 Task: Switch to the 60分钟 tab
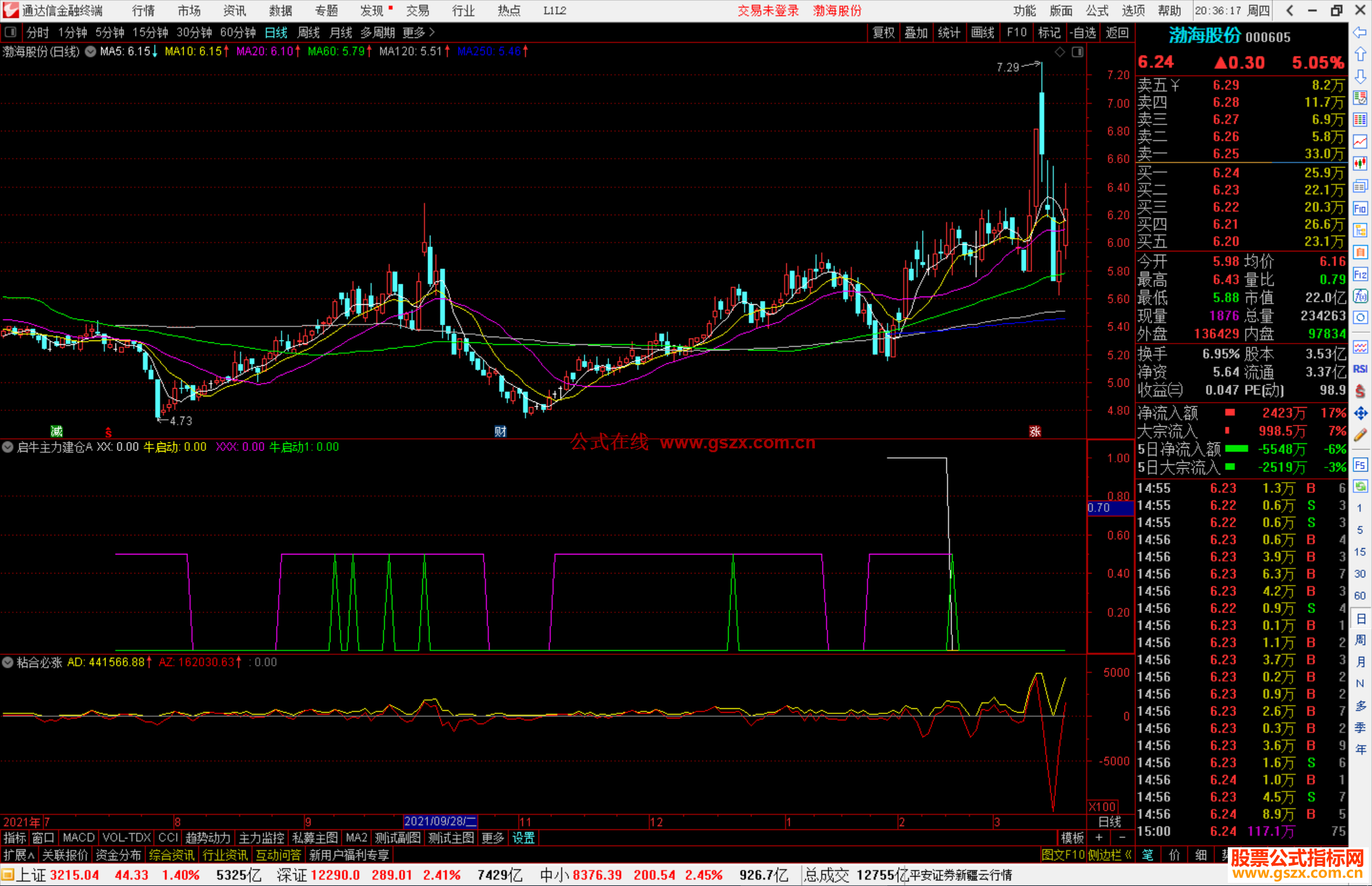(238, 32)
